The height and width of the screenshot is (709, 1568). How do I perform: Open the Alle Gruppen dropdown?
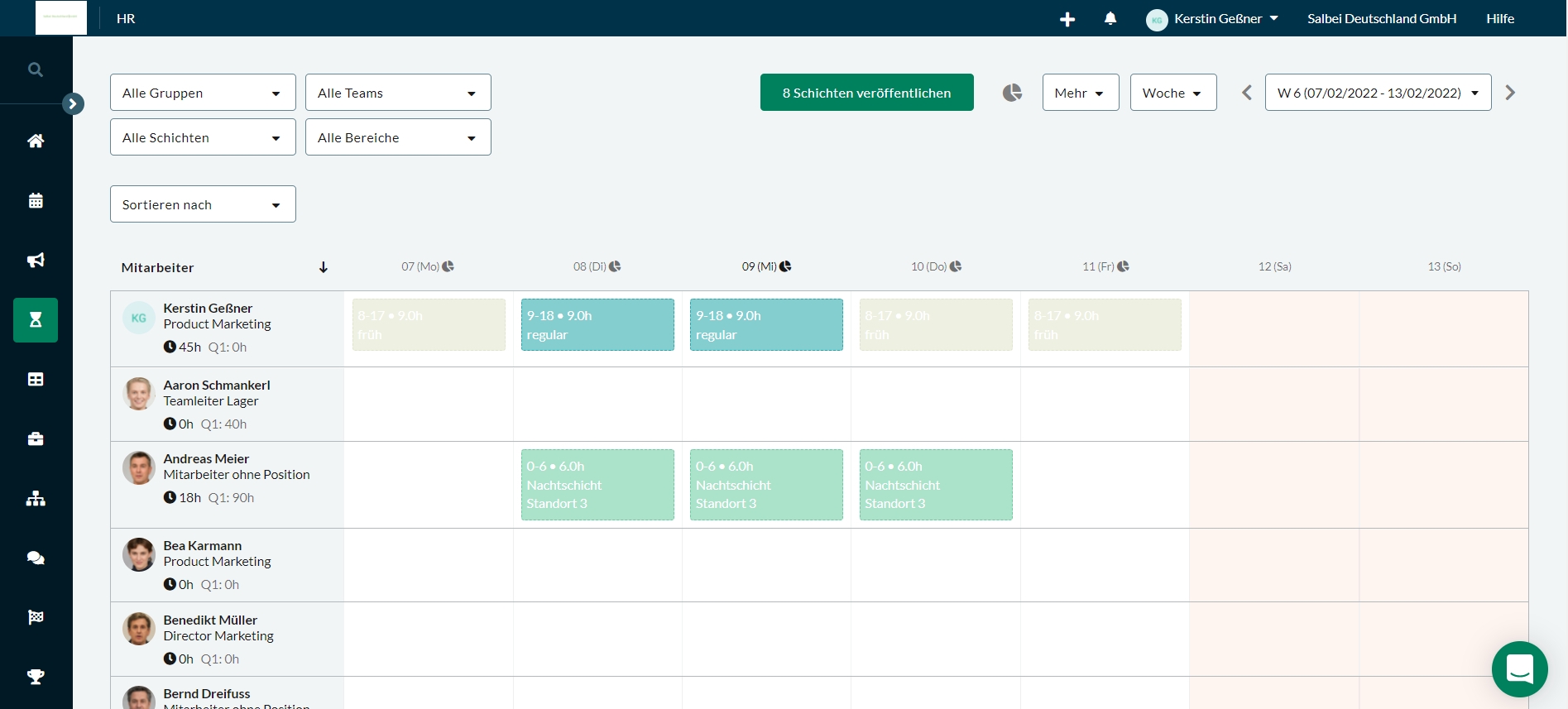203,93
